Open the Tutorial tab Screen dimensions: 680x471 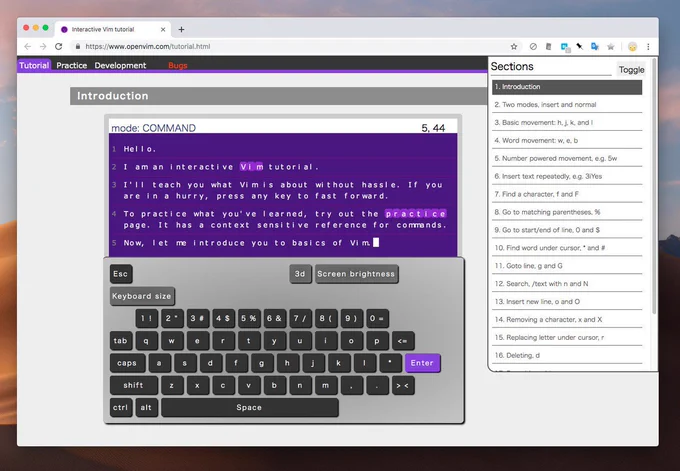click(34, 65)
